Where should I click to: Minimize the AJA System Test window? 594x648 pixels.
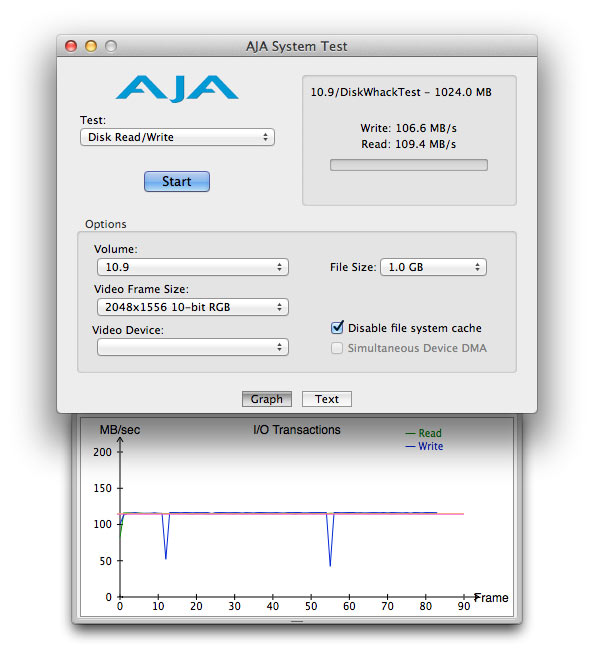(91, 46)
